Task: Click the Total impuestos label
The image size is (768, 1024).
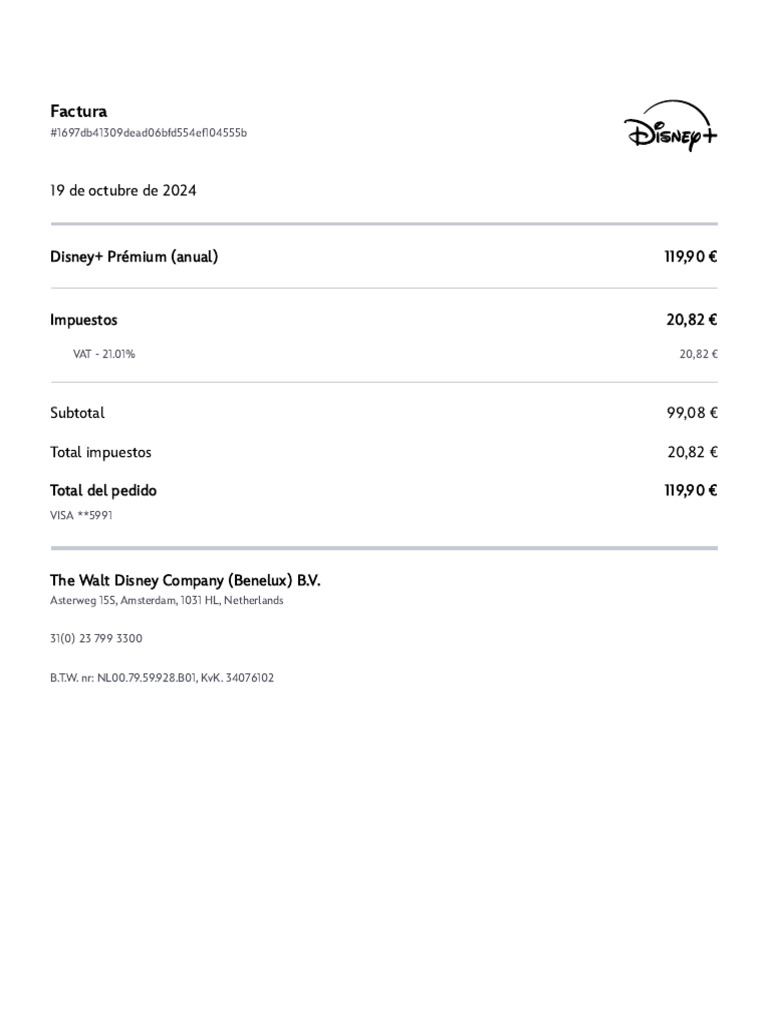Action: pos(101,452)
